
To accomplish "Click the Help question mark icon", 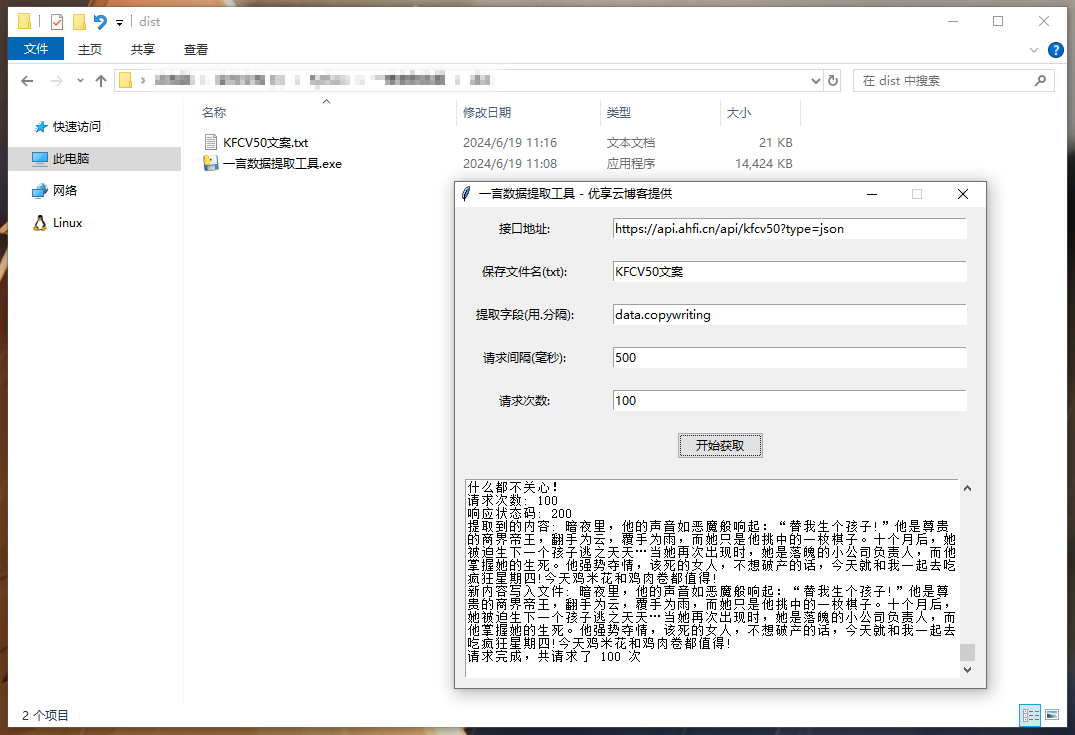I will [x=1056, y=49].
